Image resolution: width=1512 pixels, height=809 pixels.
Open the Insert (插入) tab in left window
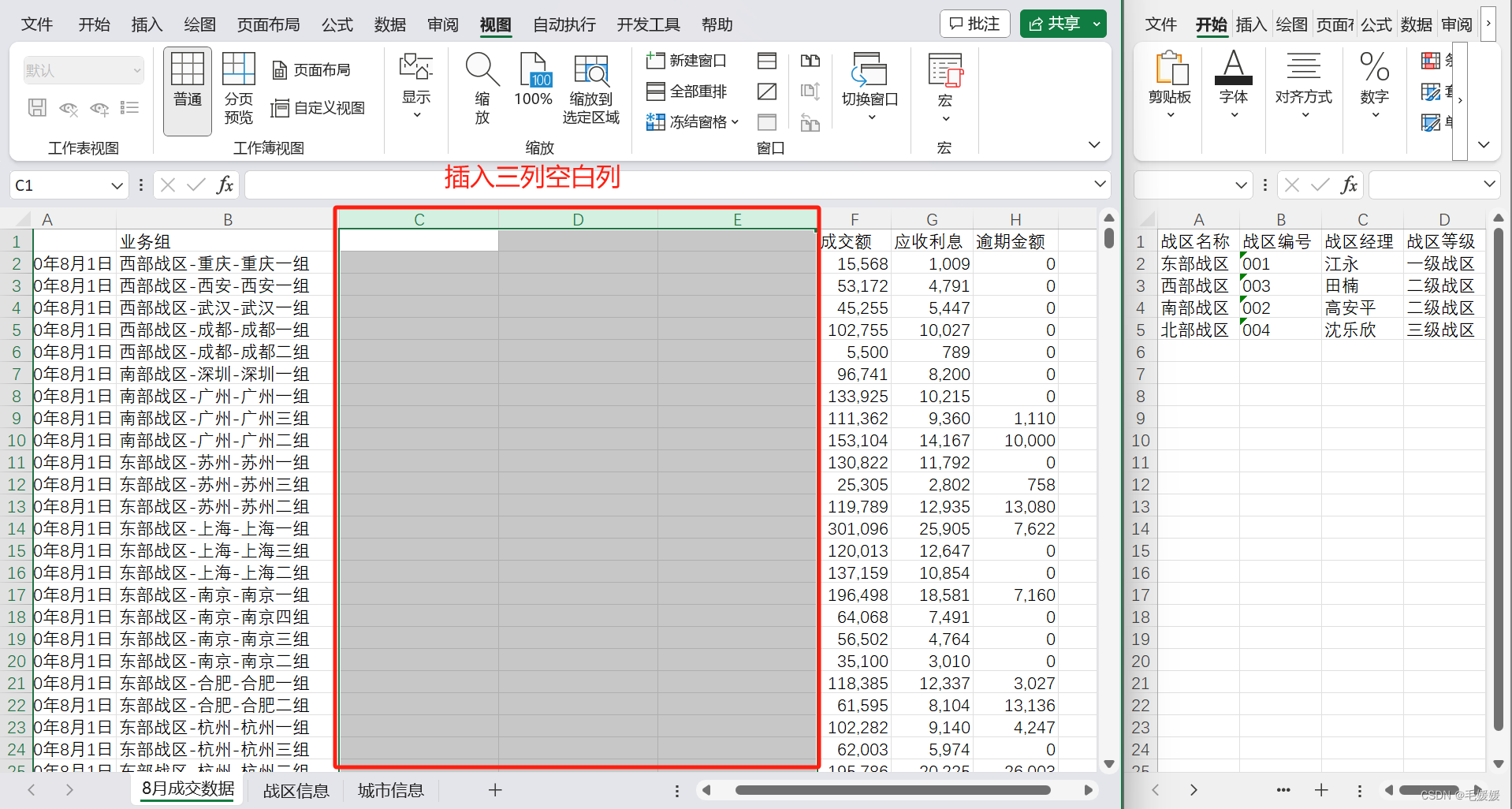[x=147, y=24]
